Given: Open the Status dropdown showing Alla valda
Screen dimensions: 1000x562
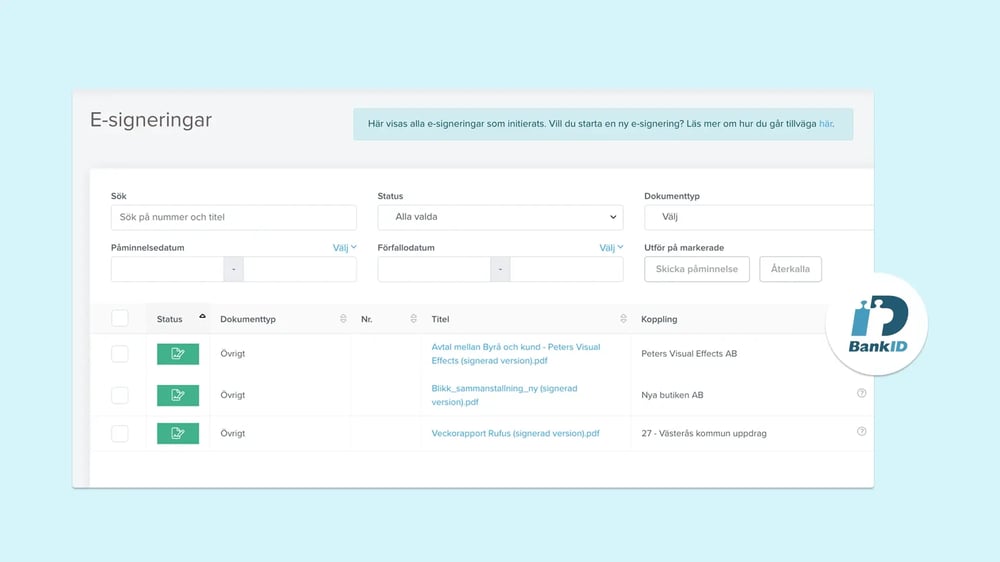Looking at the screenshot, I should (499, 217).
